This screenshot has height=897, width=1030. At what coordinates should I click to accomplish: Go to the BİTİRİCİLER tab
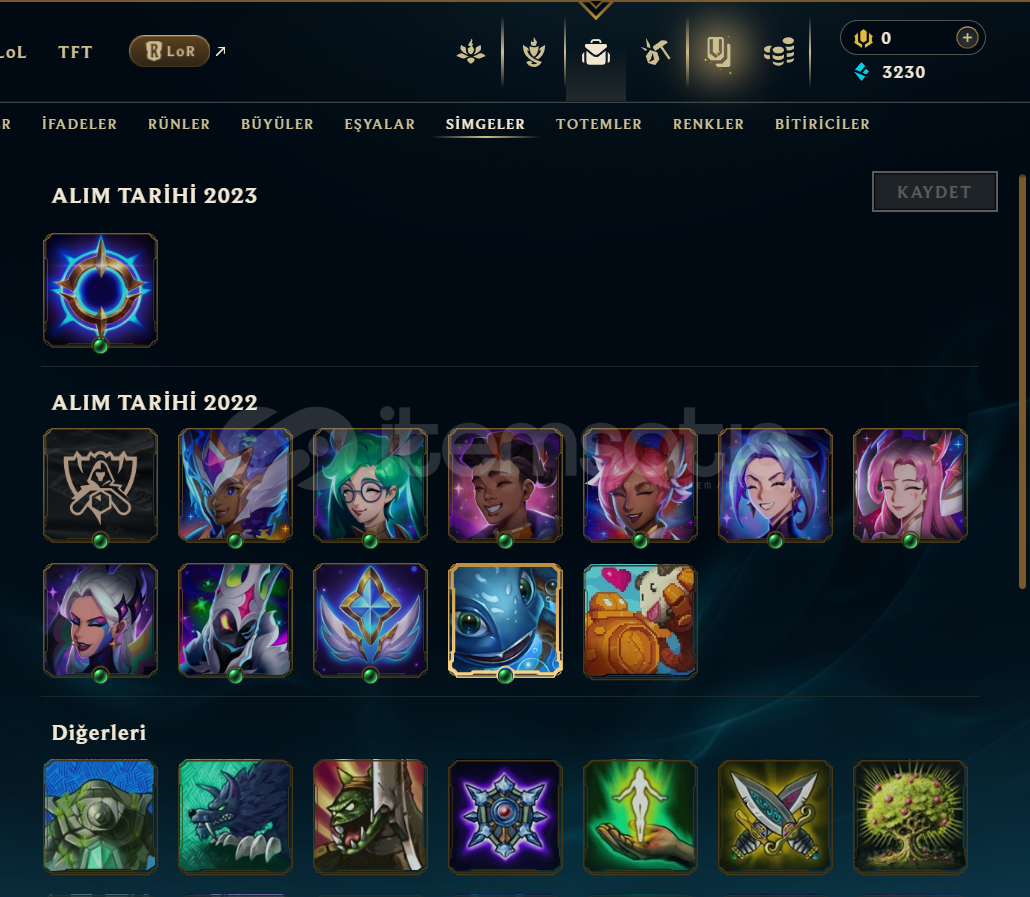tap(822, 123)
